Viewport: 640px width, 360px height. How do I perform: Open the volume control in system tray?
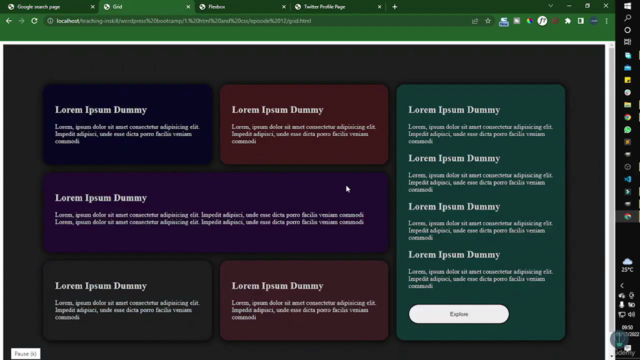tap(631, 315)
